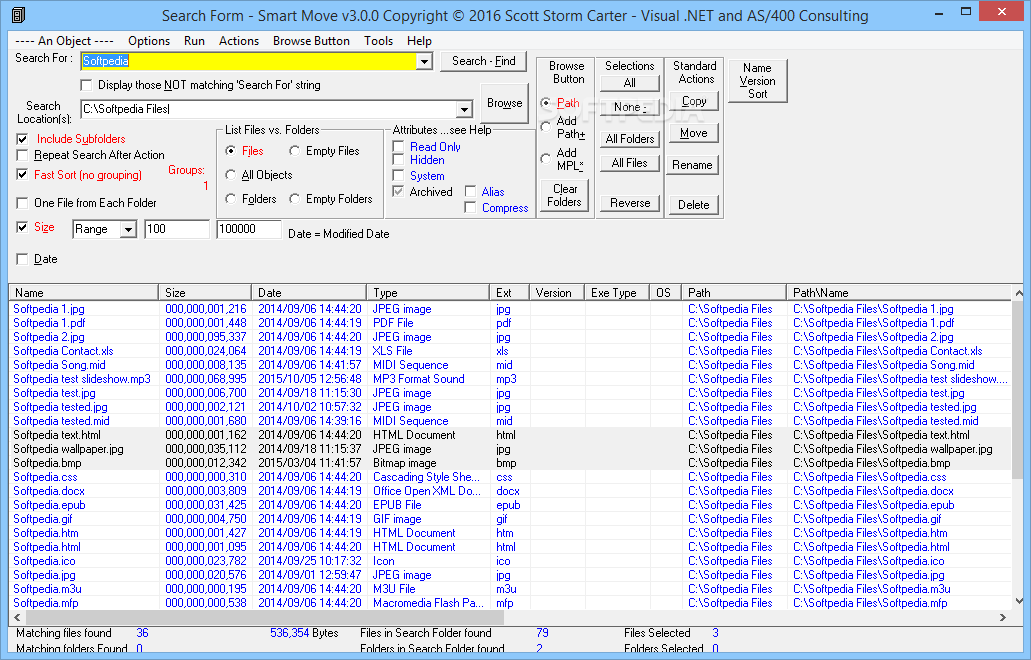Click the Browse button
The height and width of the screenshot is (660, 1031).
coord(504,103)
